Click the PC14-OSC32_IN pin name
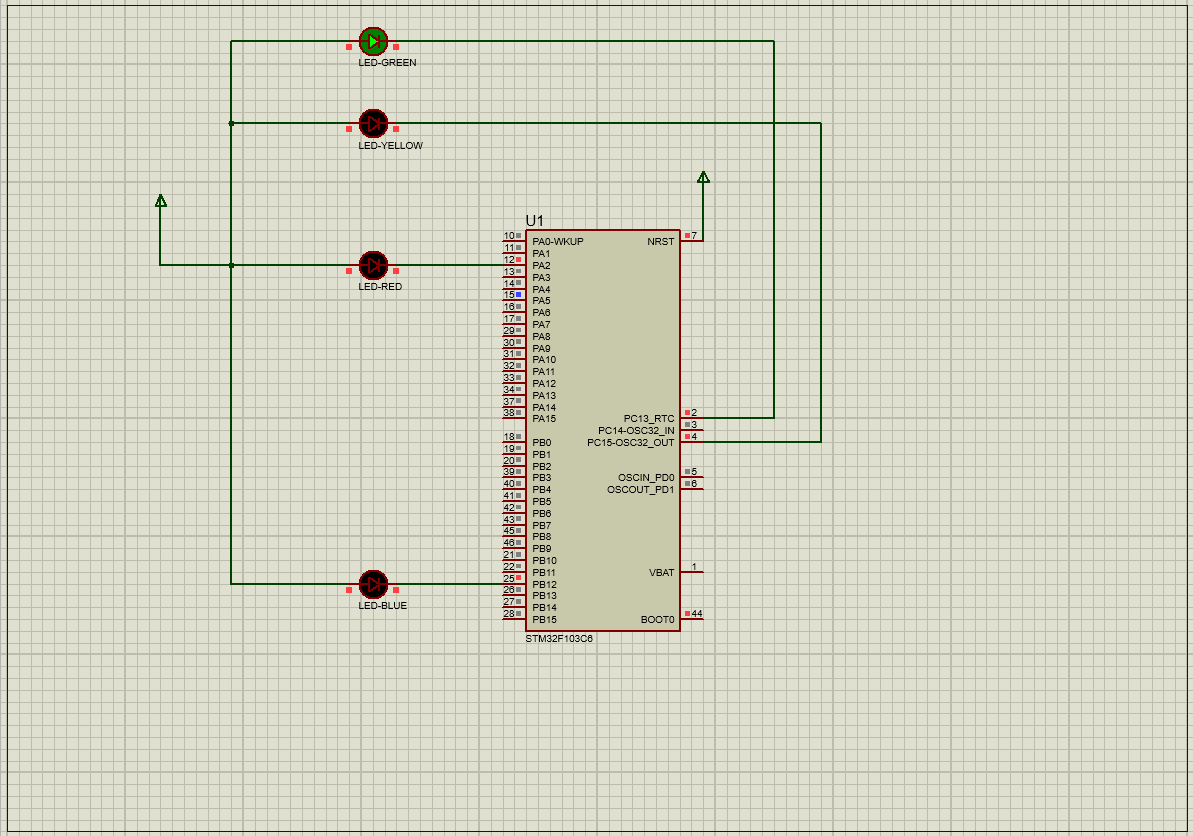The height and width of the screenshot is (836, 1193). pos(636,431)
